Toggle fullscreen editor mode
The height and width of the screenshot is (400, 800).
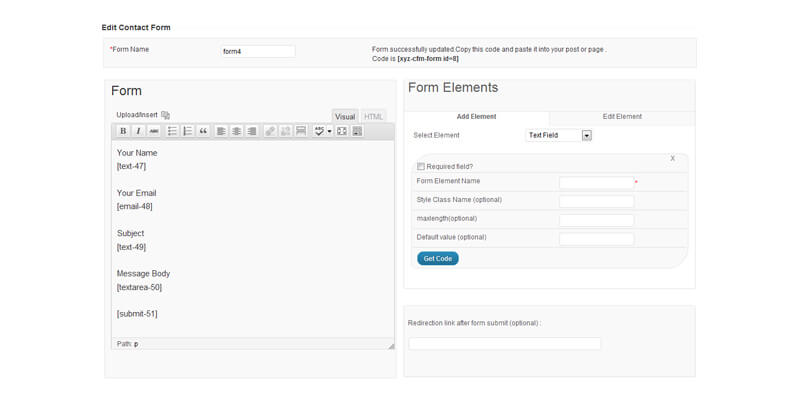[342, 131]
